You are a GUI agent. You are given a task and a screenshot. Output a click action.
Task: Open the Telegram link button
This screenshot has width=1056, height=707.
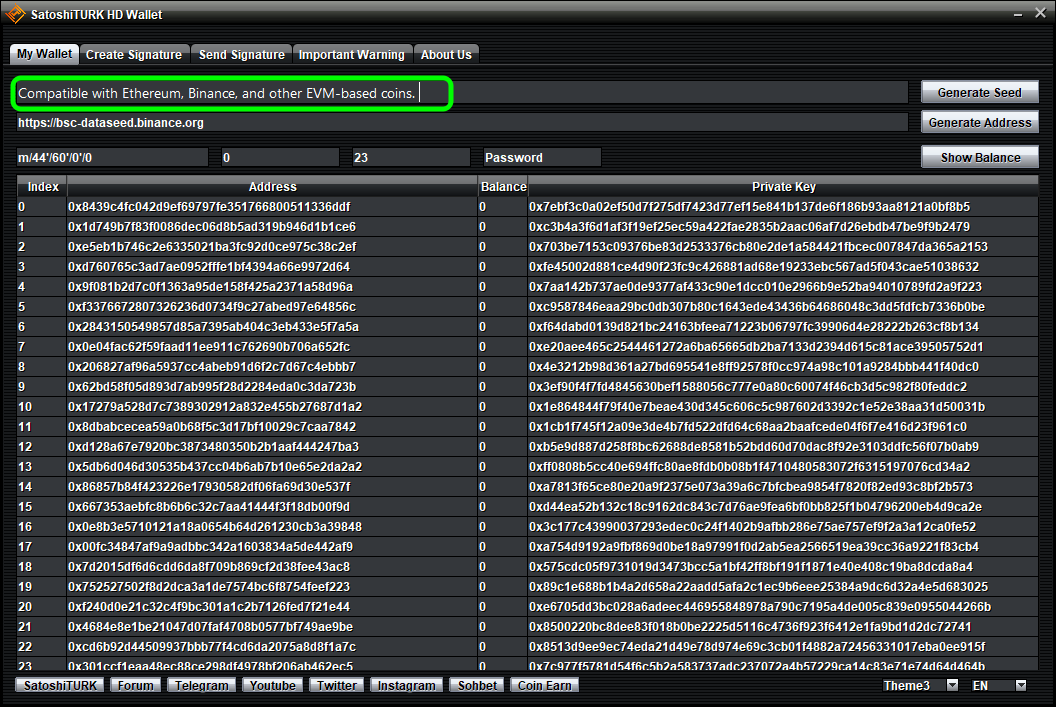tap(201, 685)
